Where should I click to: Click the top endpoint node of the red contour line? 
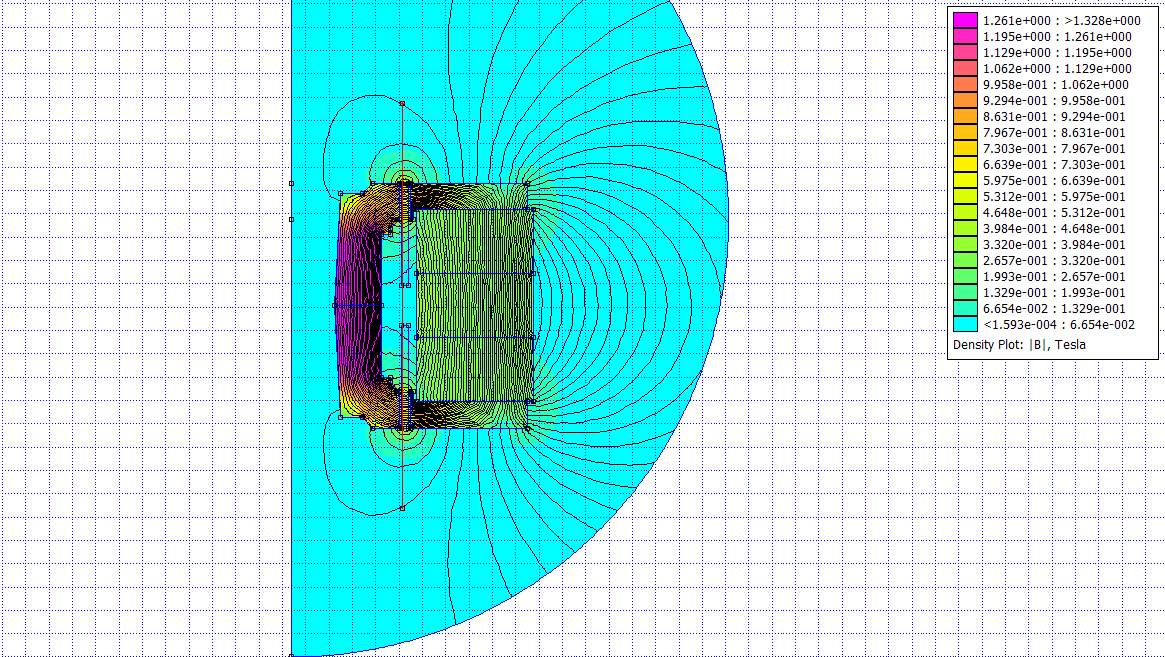click(402, 103)
